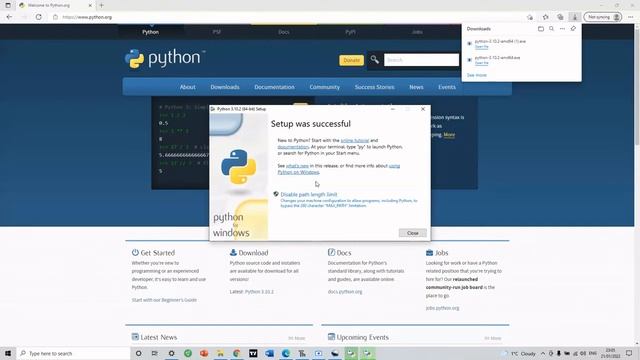The image size is (640, 360).
Task: Click the python logo on the site
Action: coord(165,58)
